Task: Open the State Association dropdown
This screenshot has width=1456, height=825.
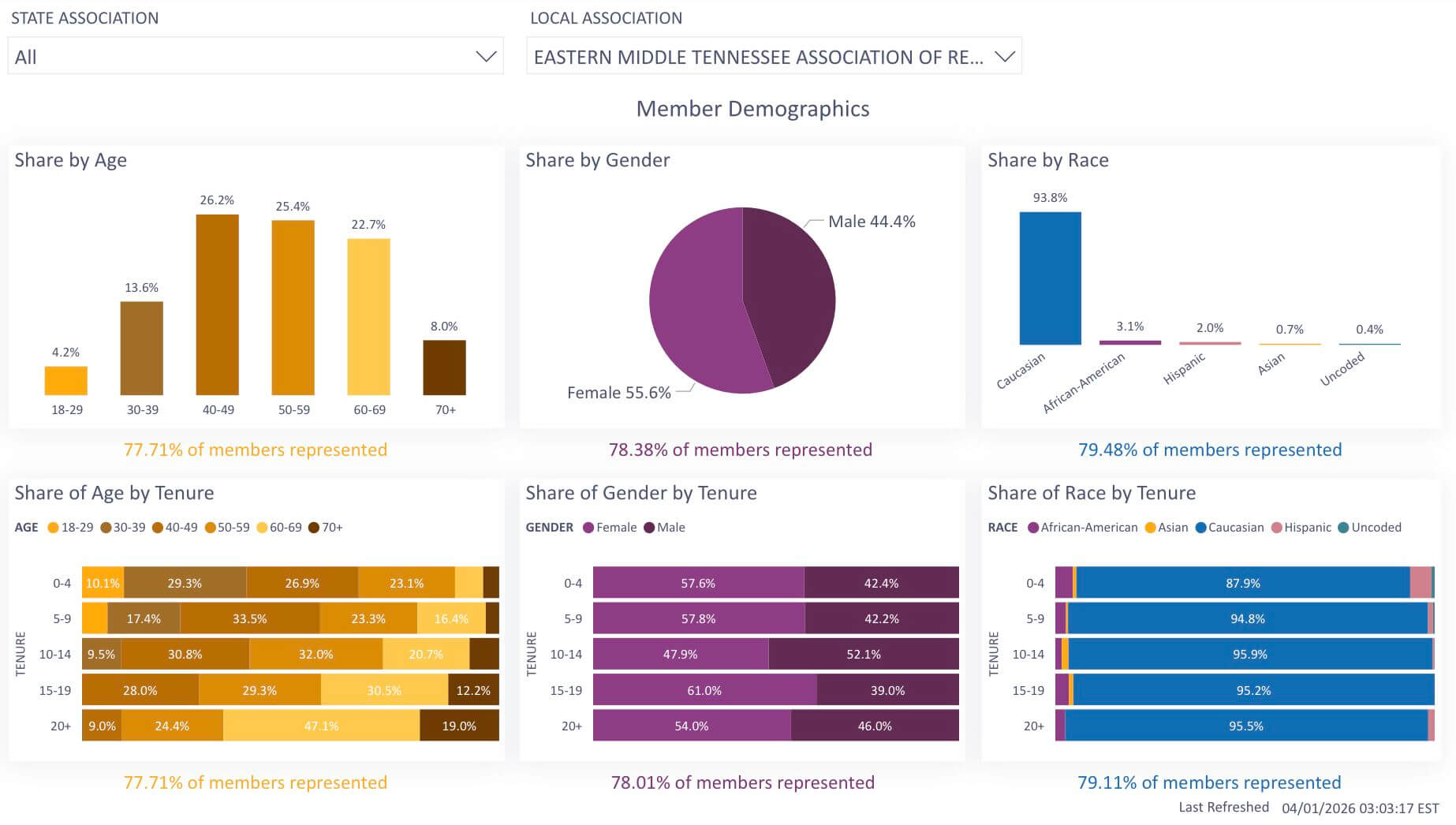Action: (x=255, y=57)
